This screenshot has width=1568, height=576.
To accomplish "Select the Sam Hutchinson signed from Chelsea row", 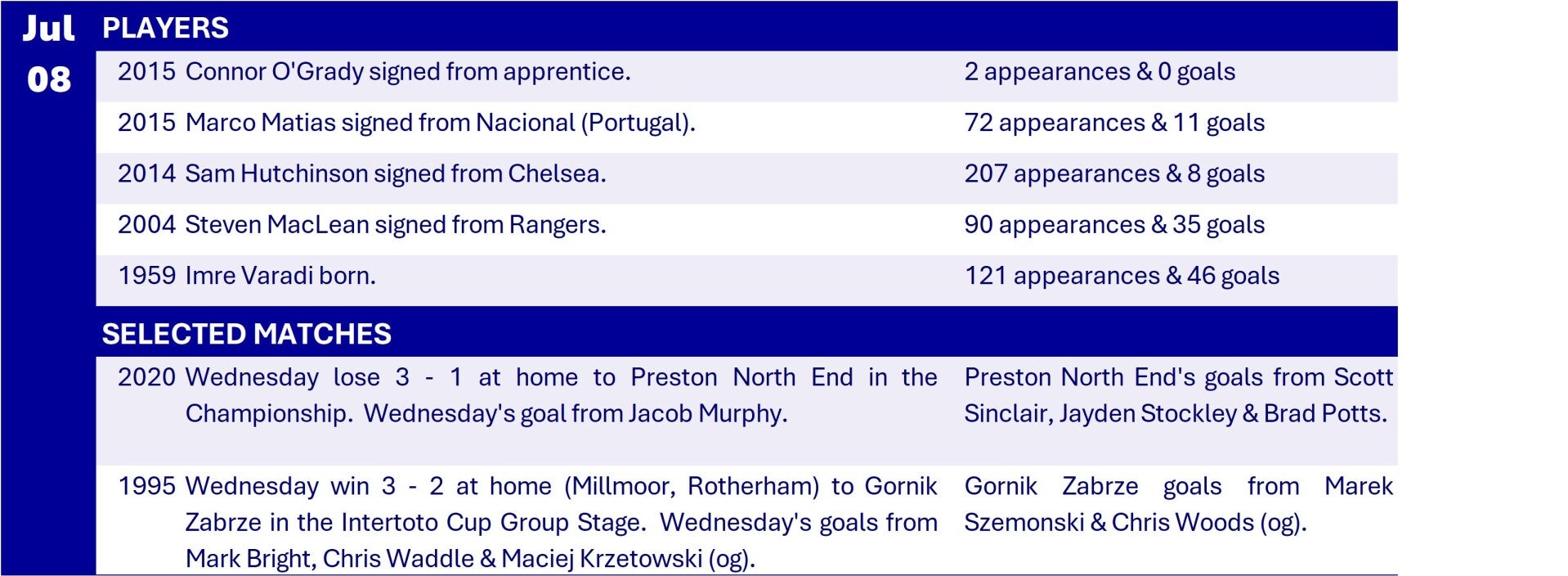I will 396,173.
